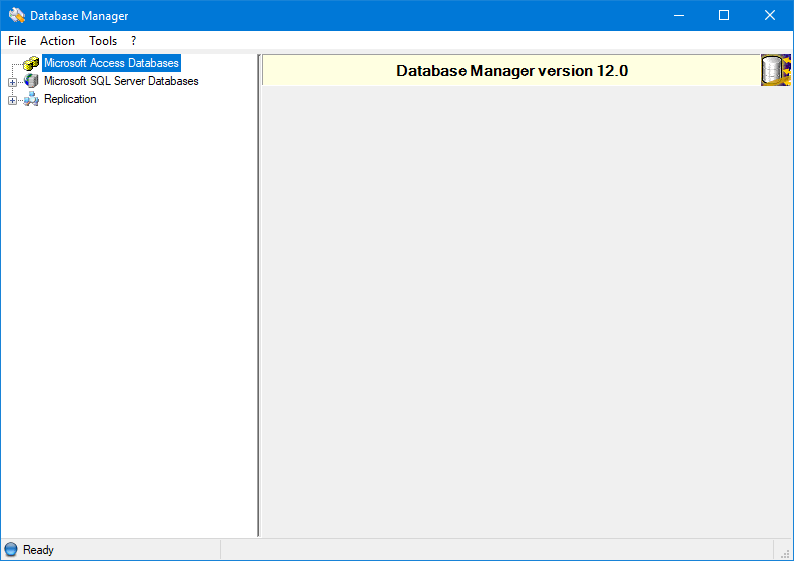The height and width of the screenshot is (561, 794).
Task: Open the Action menu
Action: click(57, 41)
